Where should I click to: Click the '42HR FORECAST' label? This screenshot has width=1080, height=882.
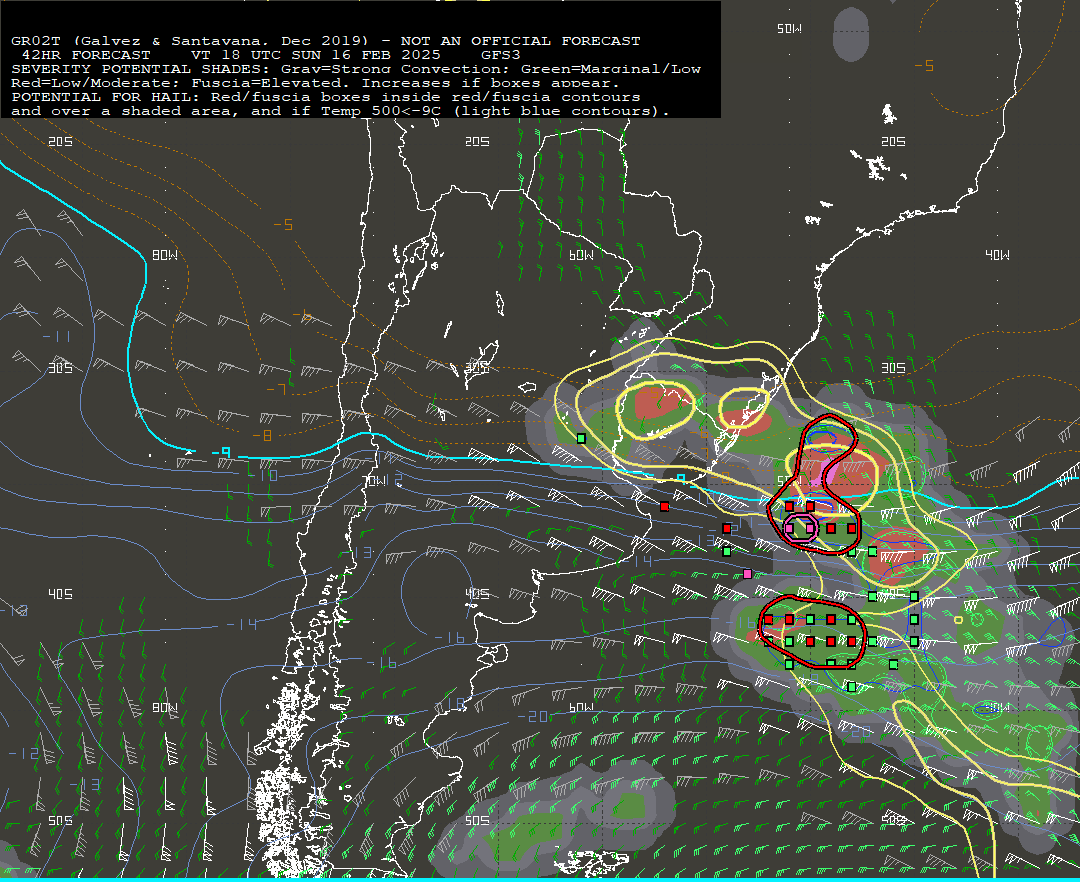pyautogui.click(x=86, y=54)
